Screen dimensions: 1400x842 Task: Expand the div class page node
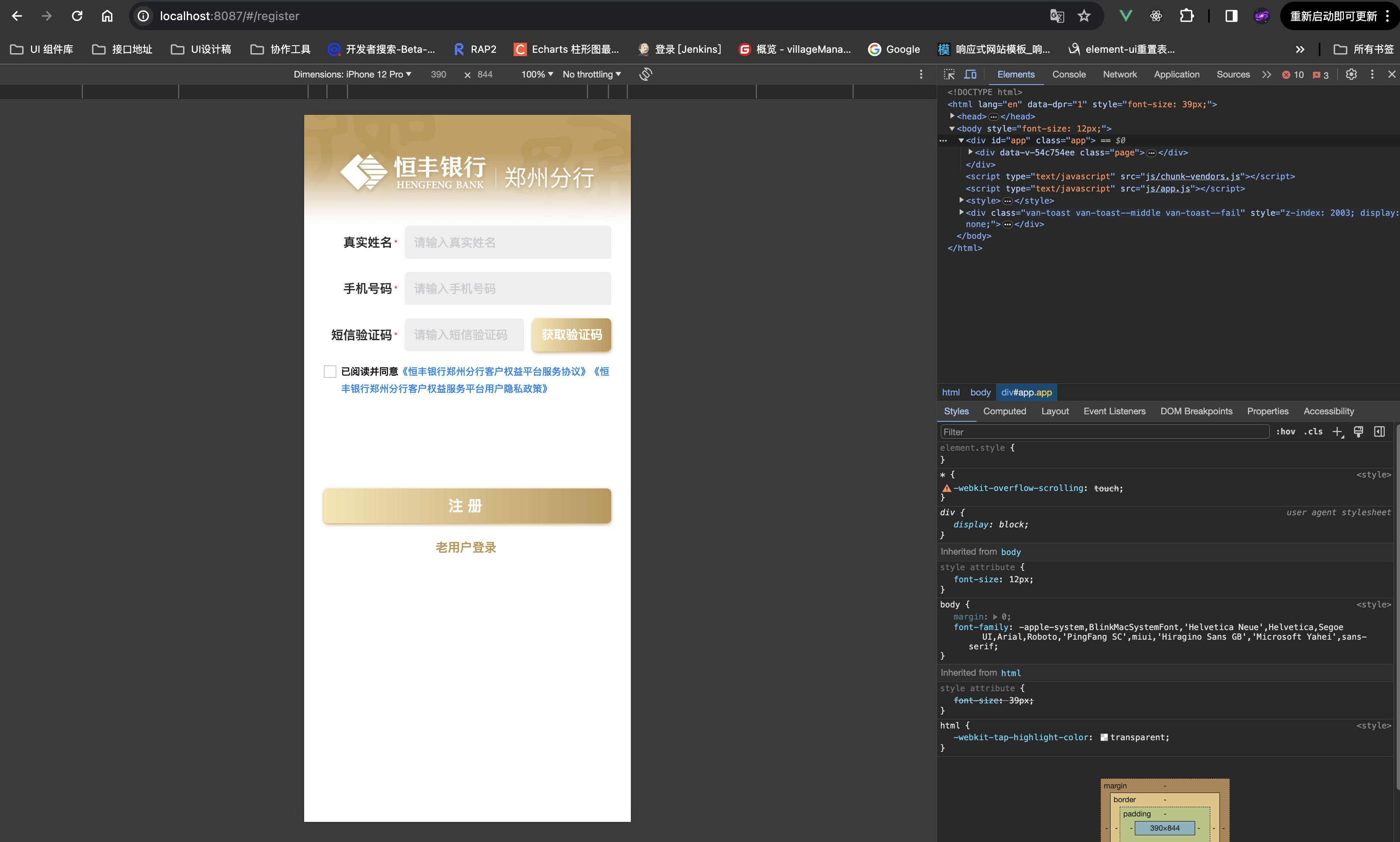pyautogui.click(x=971, y=152)
